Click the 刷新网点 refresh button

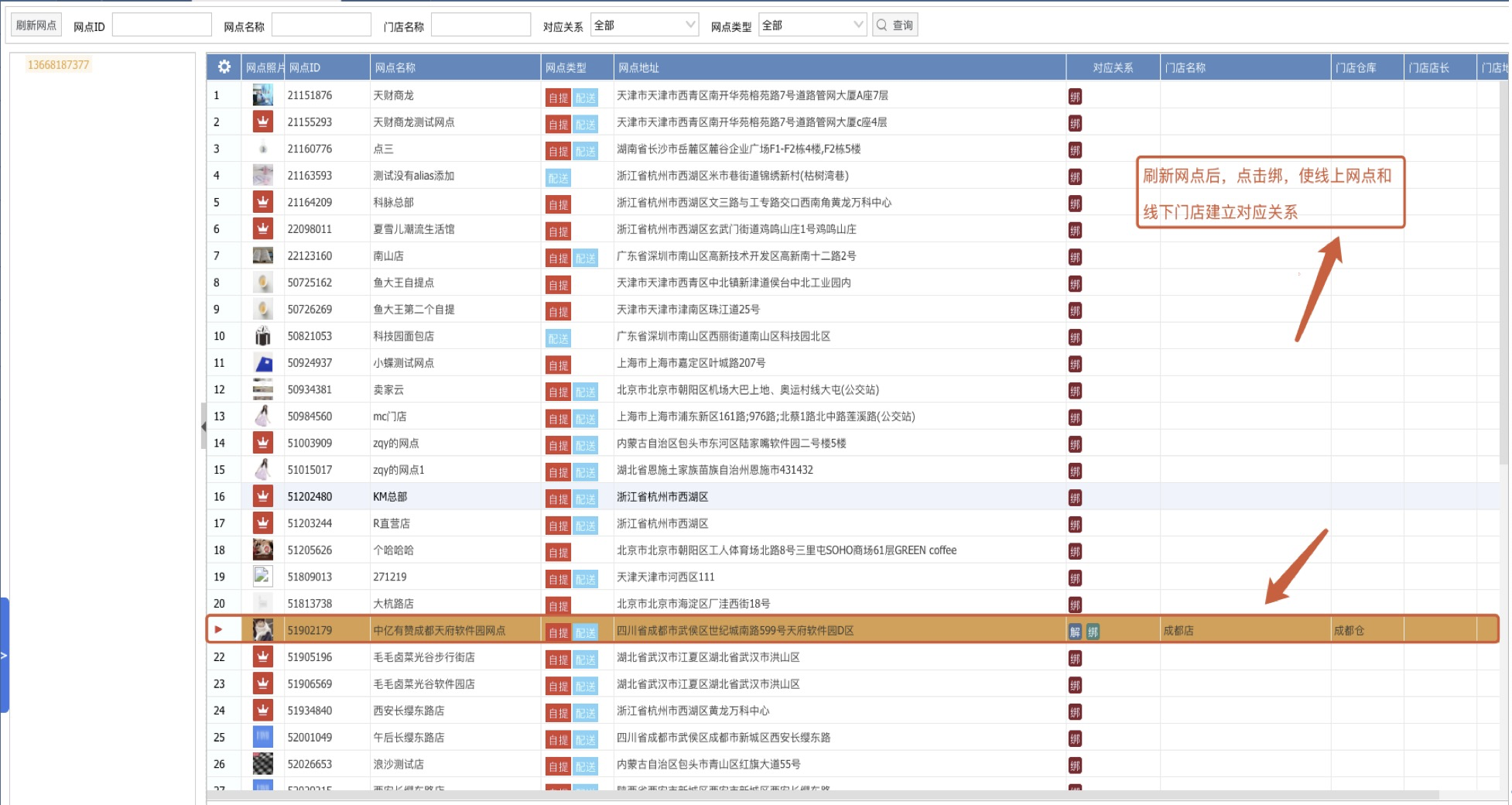[x=36, y=25]
